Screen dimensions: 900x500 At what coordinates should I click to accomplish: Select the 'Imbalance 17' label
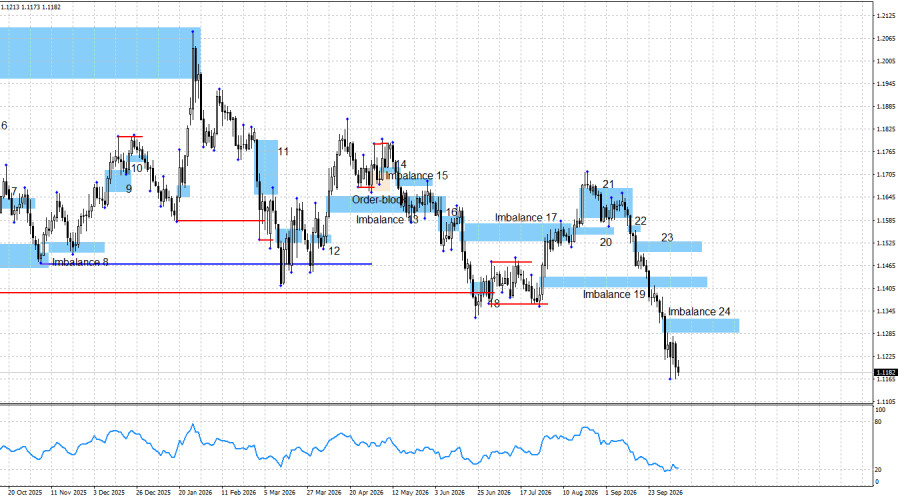click(x=526, y=218)
